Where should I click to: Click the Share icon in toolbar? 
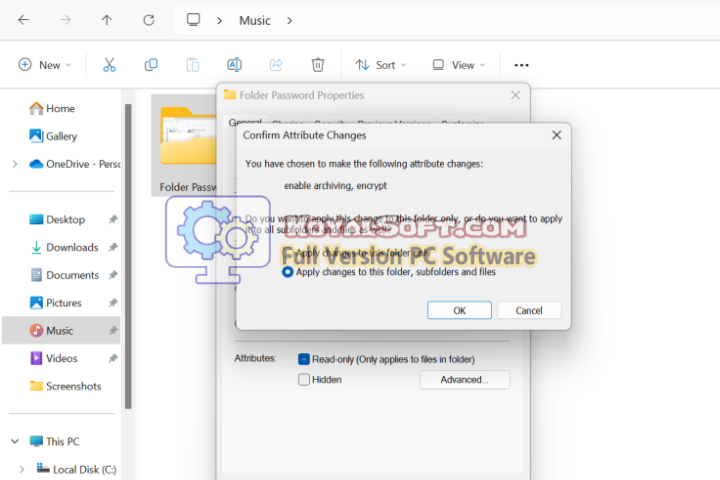click(276, 65)
